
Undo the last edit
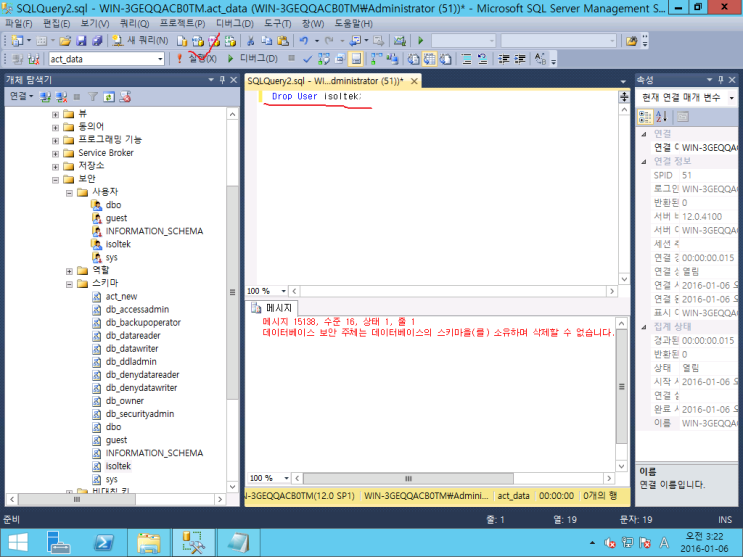304,41
